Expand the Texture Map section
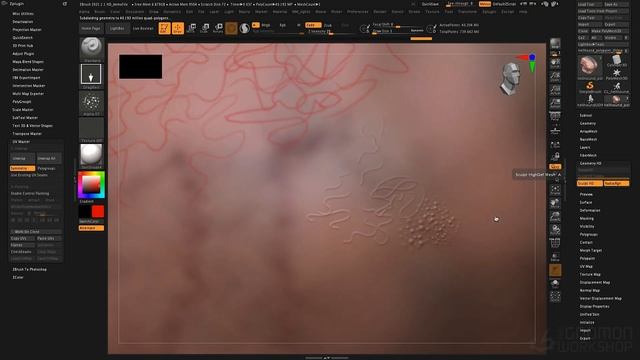 click(x=590, y=274)
